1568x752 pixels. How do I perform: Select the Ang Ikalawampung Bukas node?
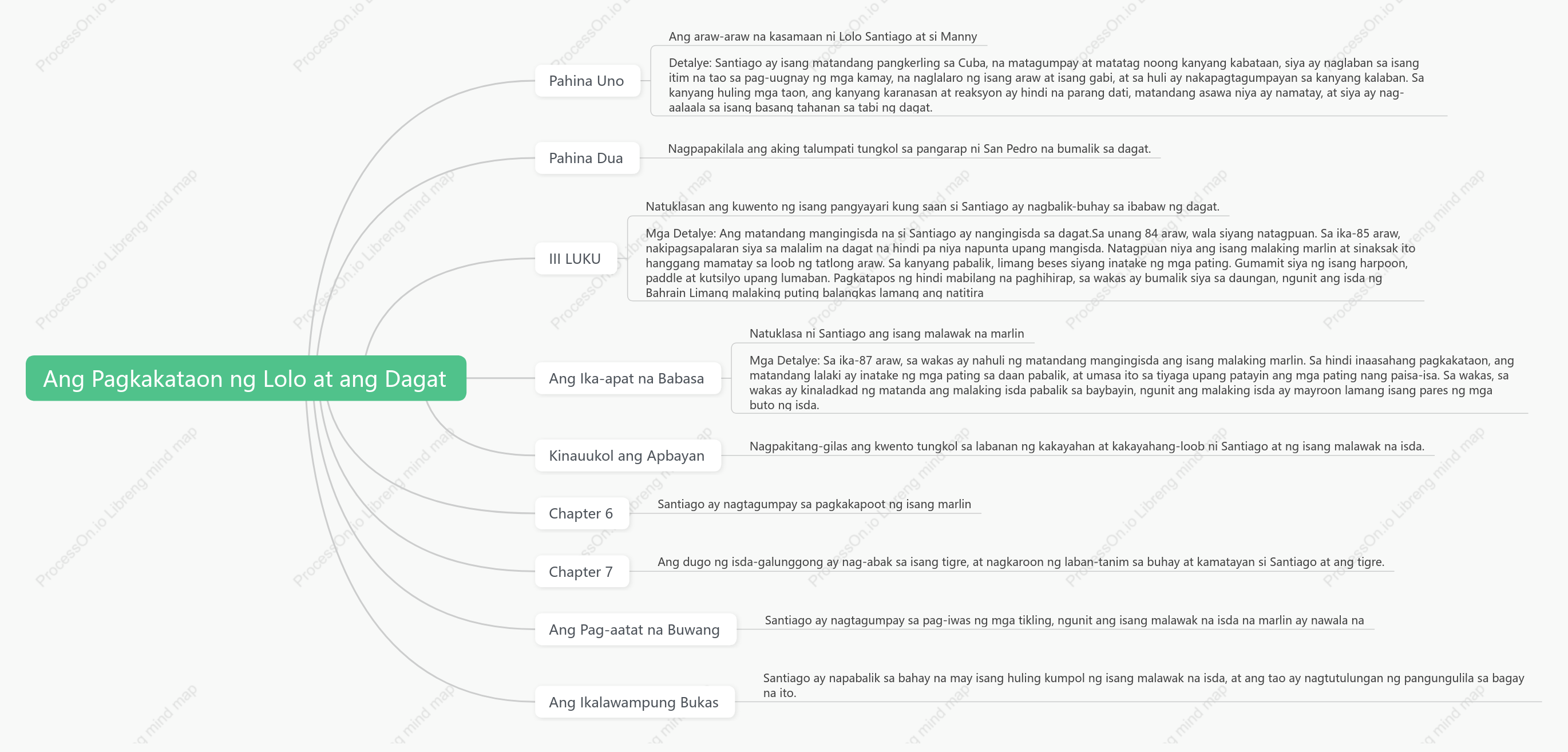coord(634,702)
